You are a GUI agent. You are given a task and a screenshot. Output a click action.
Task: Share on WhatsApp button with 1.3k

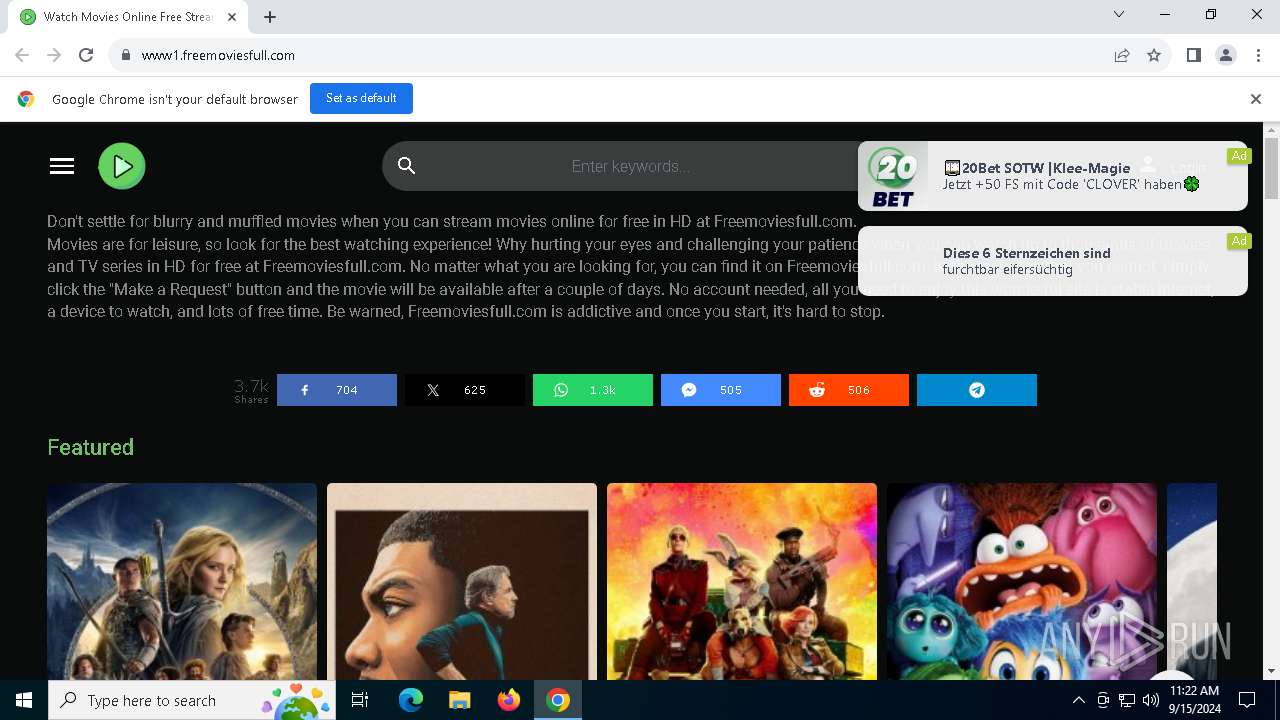click(593, 390)
